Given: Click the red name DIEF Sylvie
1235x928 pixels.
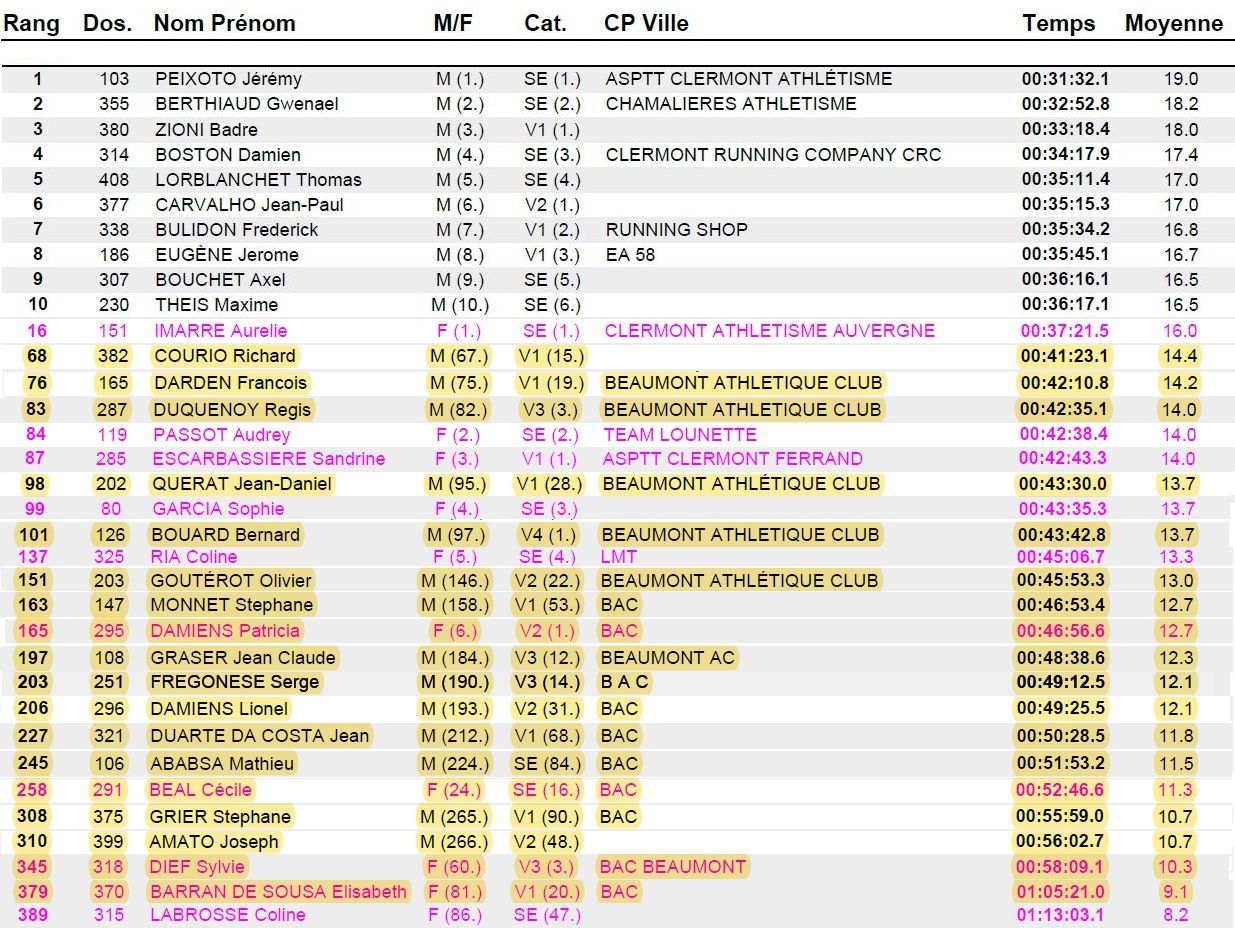Looking at the screenshot, I should [197, 867].
